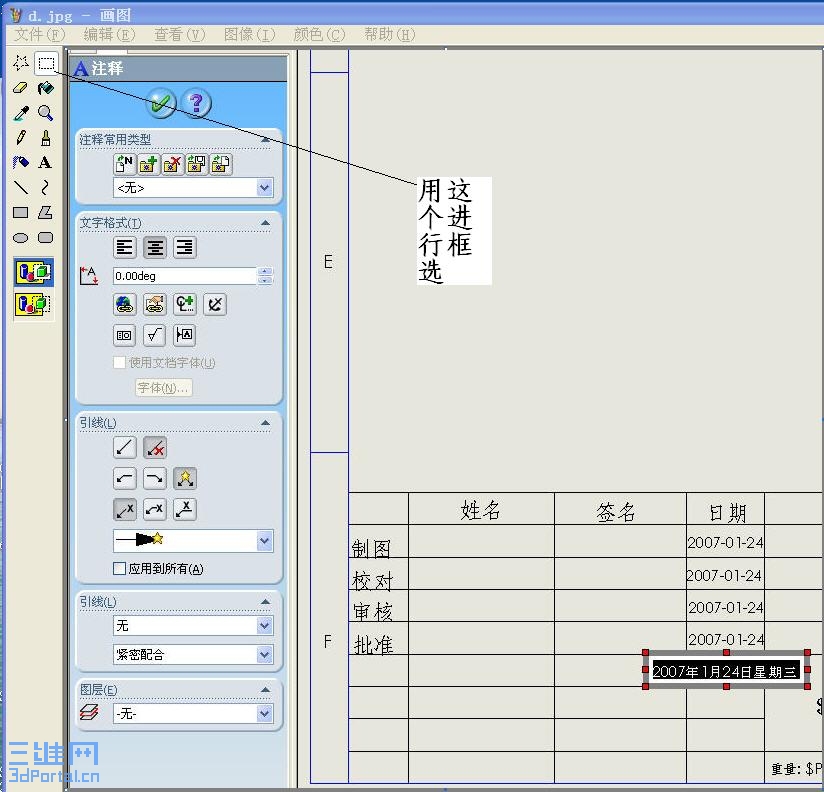Select the polygon tool
The height and width of the screenshot is (792, 824).
click(x=46, y=212)
